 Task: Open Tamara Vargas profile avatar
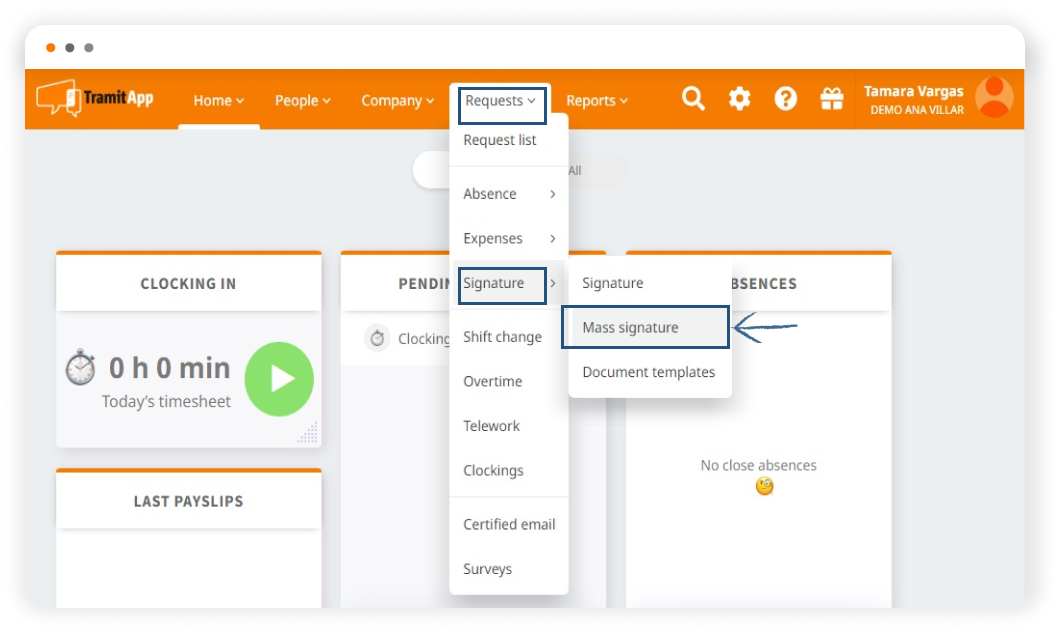pos(994,98)
